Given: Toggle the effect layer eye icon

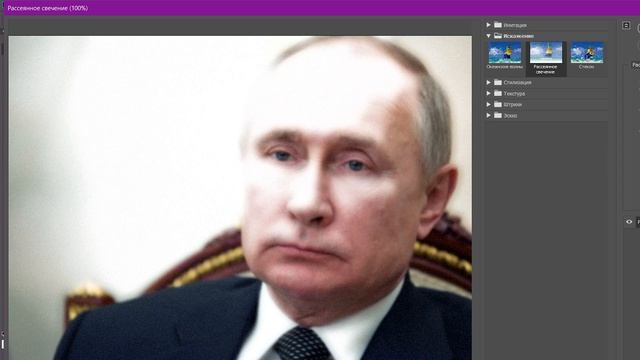Looking at the screenshot, I should coord(629,222).
